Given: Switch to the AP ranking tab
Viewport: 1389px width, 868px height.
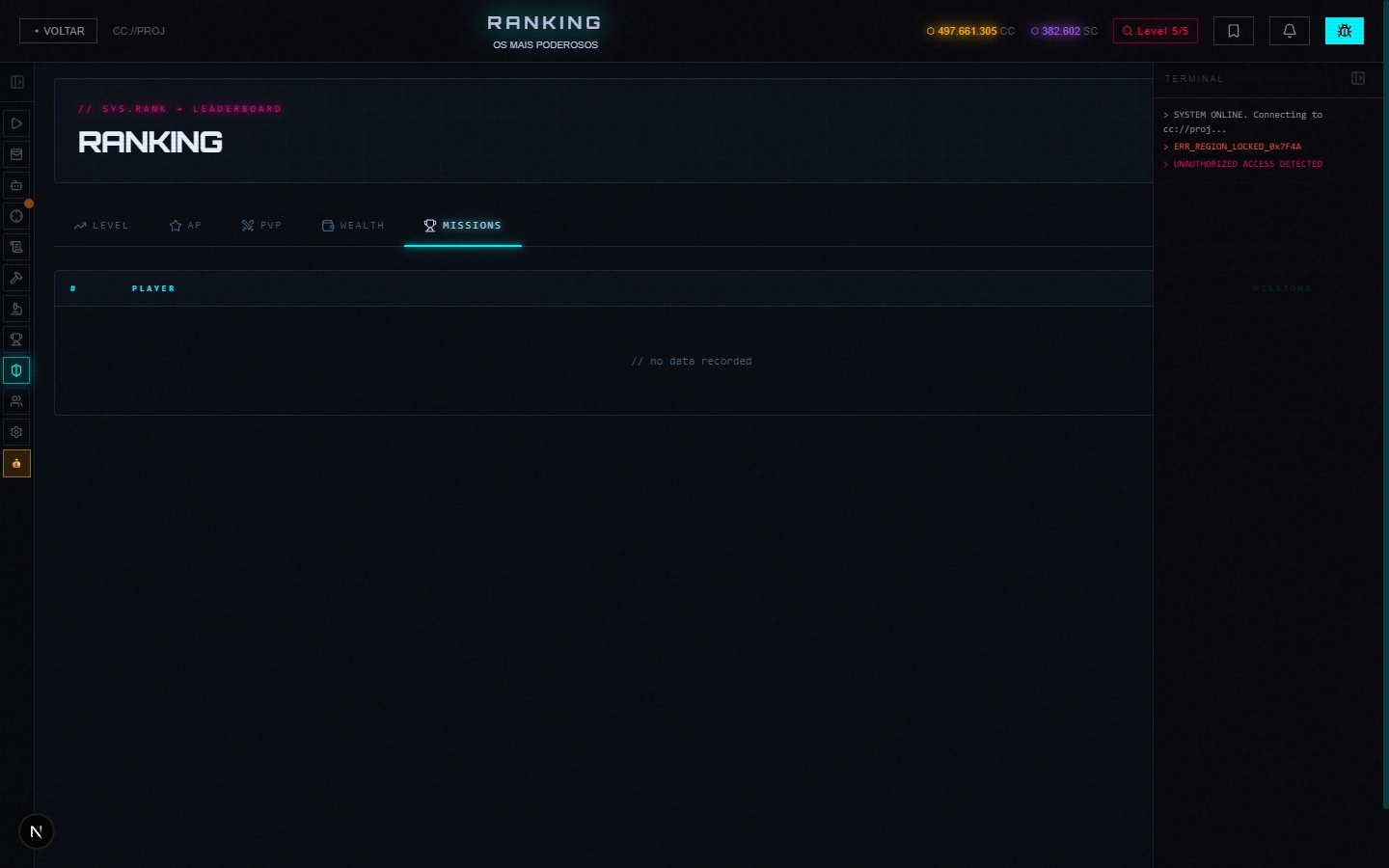Looking at the screenshot, I should 185,226.
